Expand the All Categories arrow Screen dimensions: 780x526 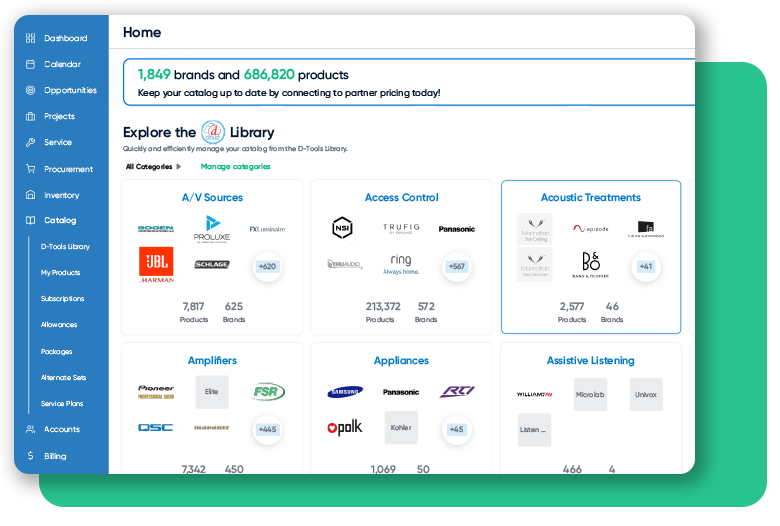click(179, 167)
